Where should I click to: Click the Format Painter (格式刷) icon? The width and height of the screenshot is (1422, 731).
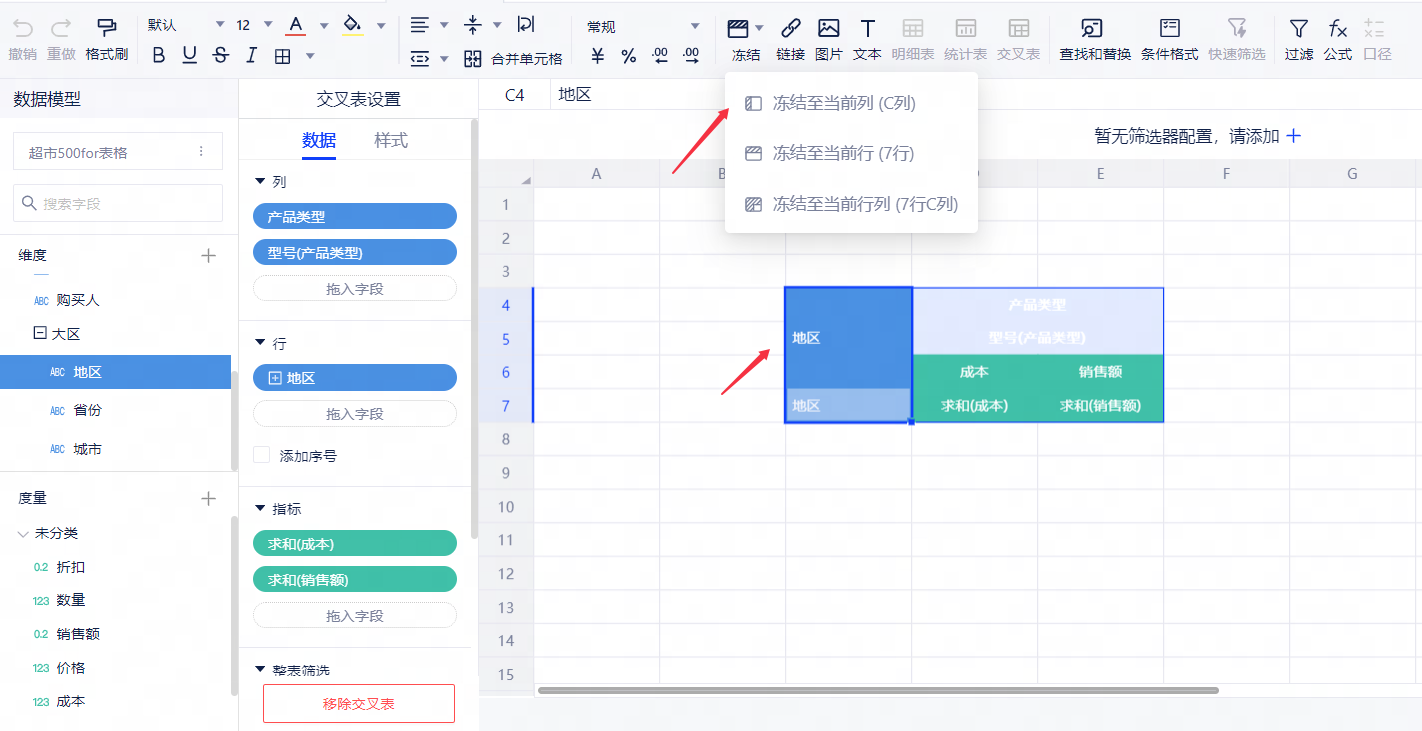tap(106, 28)
